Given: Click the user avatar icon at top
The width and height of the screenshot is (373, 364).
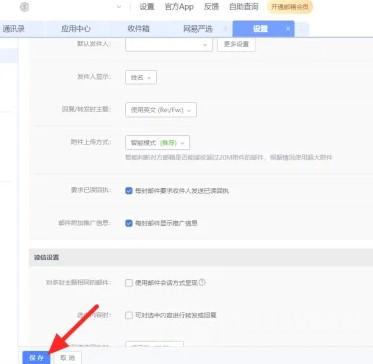Looking at the screenshot, I should (x=24, y=7).
